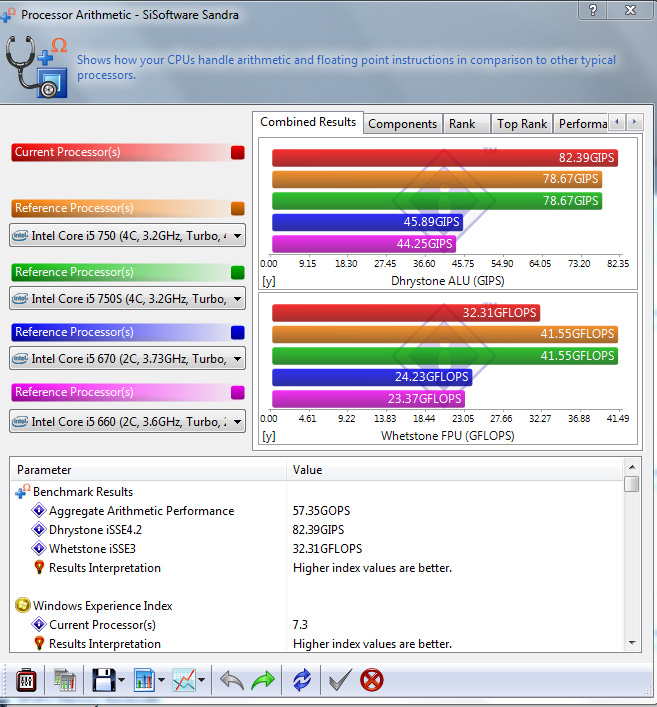This screenshot has height=707, width=657.
Task: Click the orange reference processor swatch
Action: (238, 208)
